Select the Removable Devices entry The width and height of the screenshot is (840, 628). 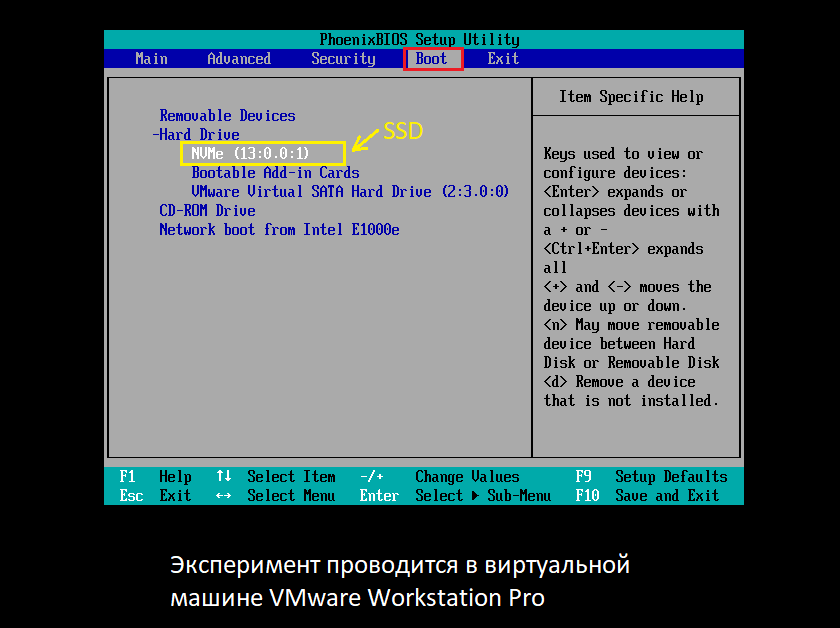coord(227,115)
